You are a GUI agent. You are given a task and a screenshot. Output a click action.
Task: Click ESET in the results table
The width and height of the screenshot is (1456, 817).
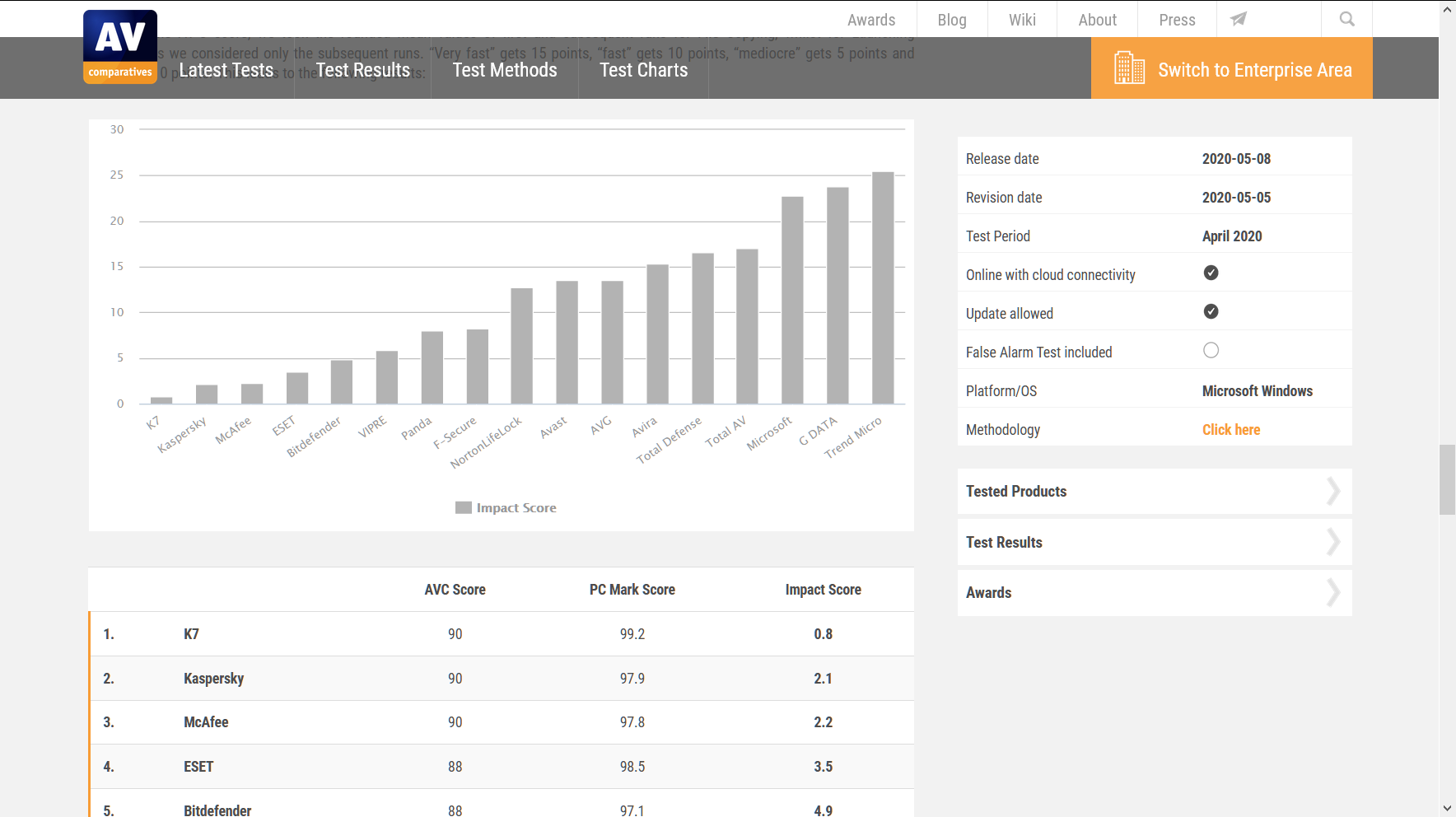point(198,767)
